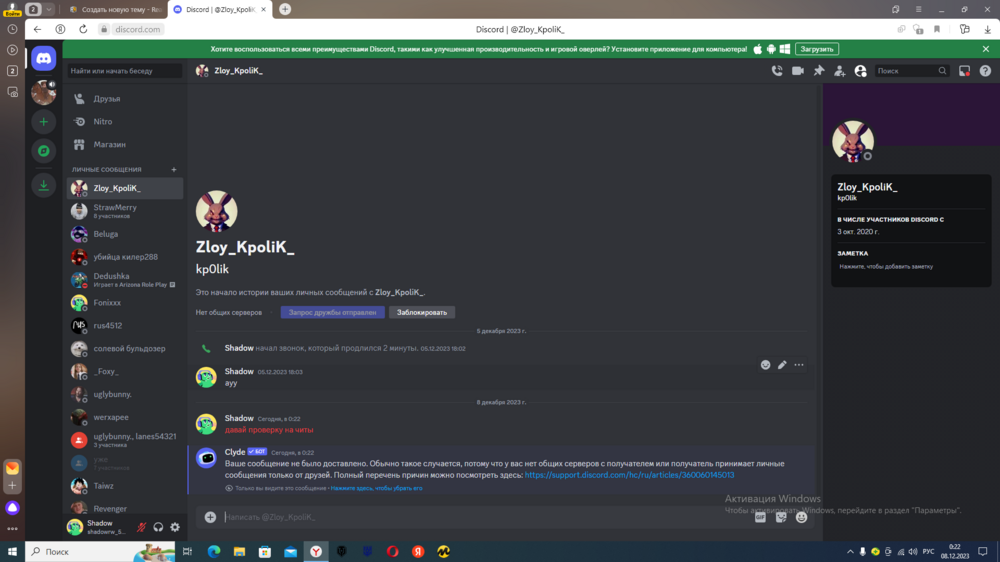Click note field in profile panel
This screenshot has height=562, width=1000.
coord(911,267)
